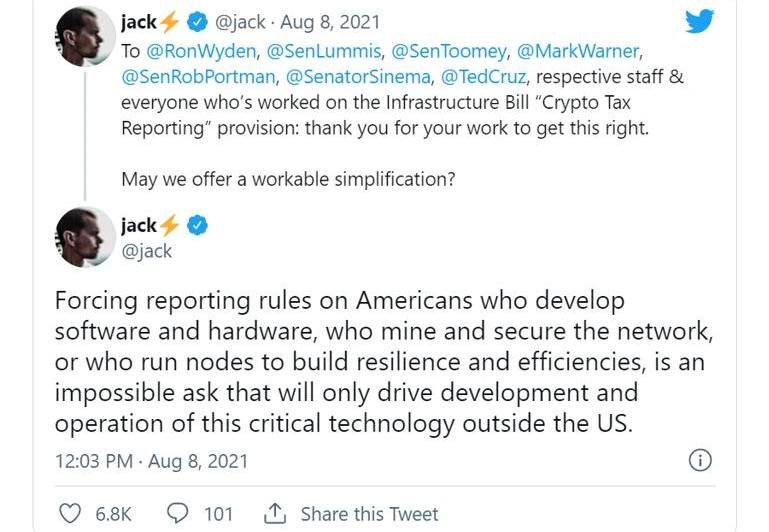Click the share arrow icon
This screenshot has width=769, height=532.
click(x=274, y=514)
